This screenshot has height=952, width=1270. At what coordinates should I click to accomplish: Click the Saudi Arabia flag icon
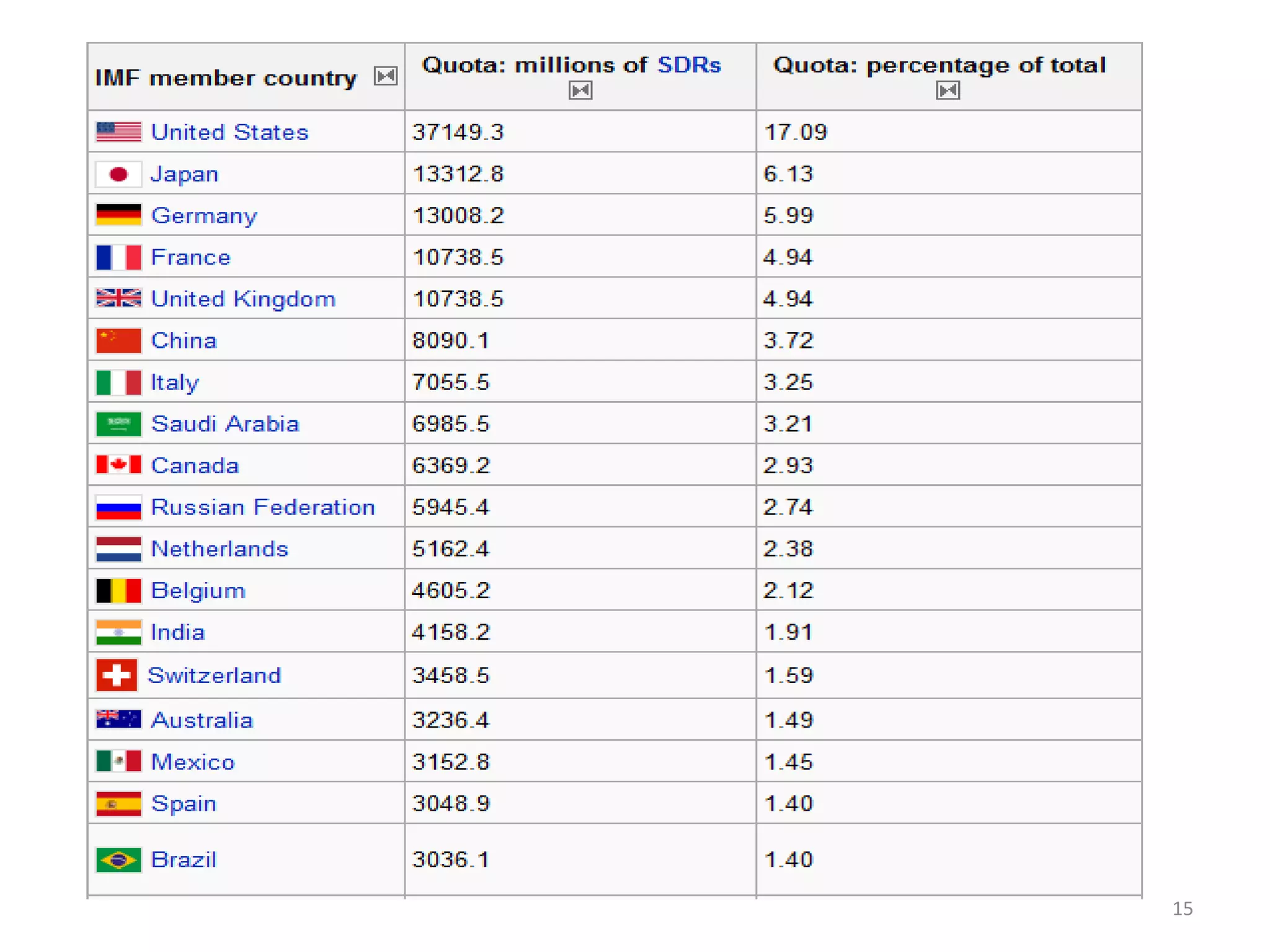(118, 424)
